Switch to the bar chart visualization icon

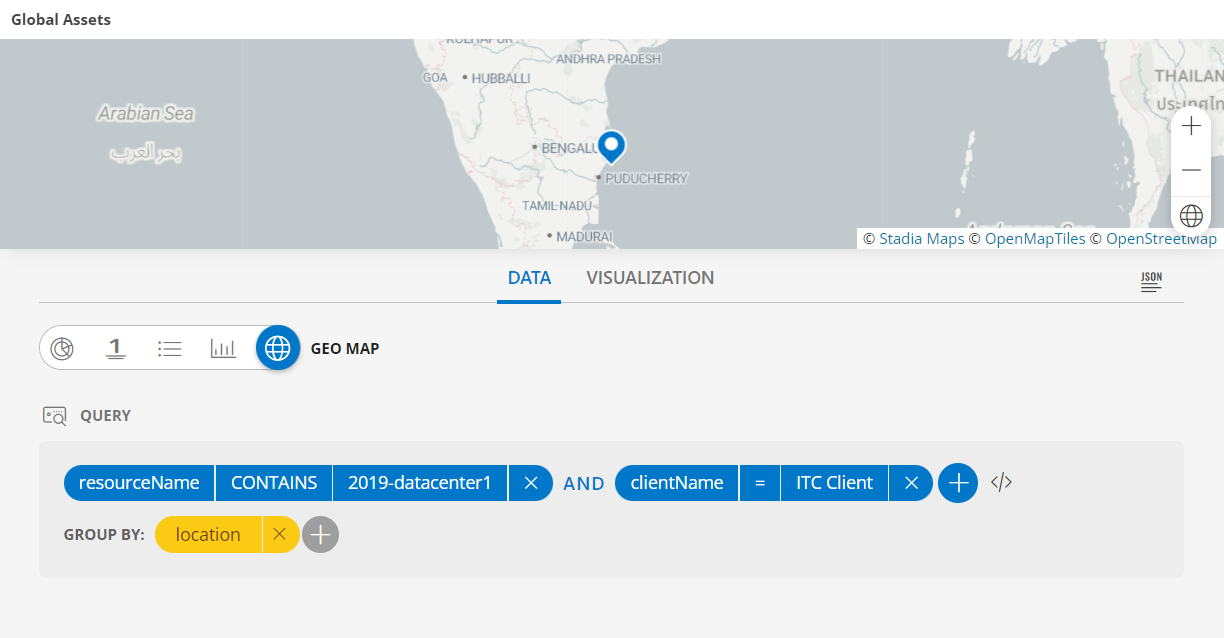pos(223,348)
